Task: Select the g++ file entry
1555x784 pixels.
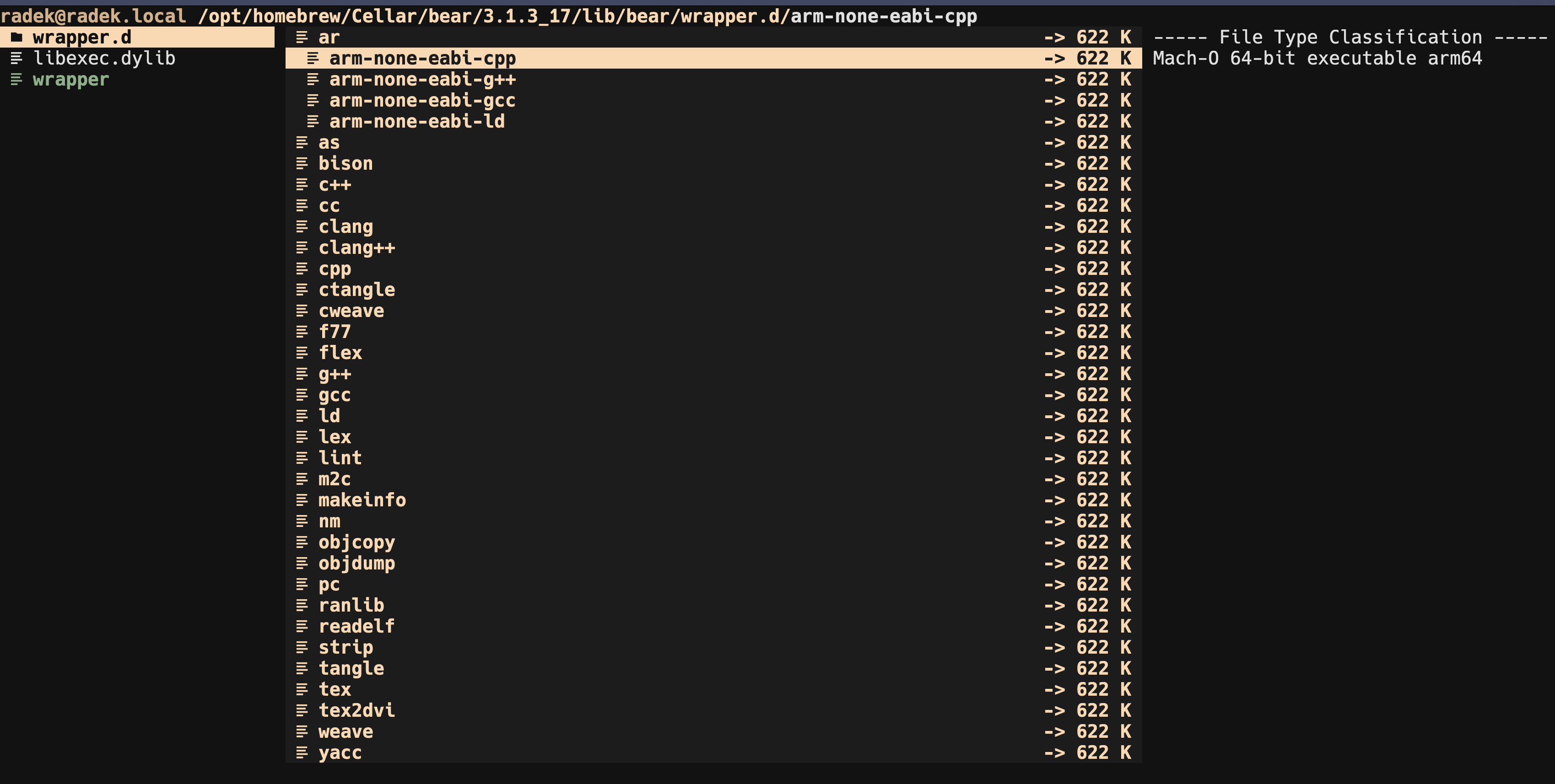Action: [x=335, y=374]
